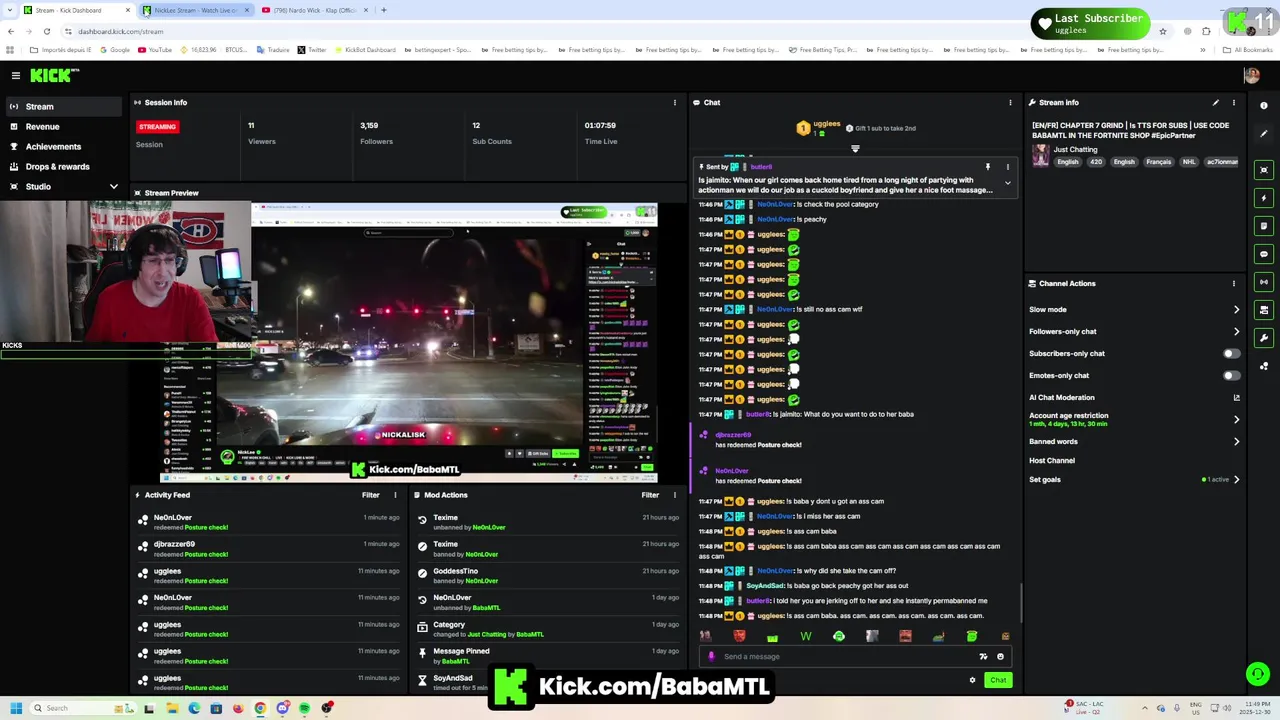1280x720 pixels.
Task: Open pinned message three-dot options
Action: pyautogui.click(x=1007, y=167)
